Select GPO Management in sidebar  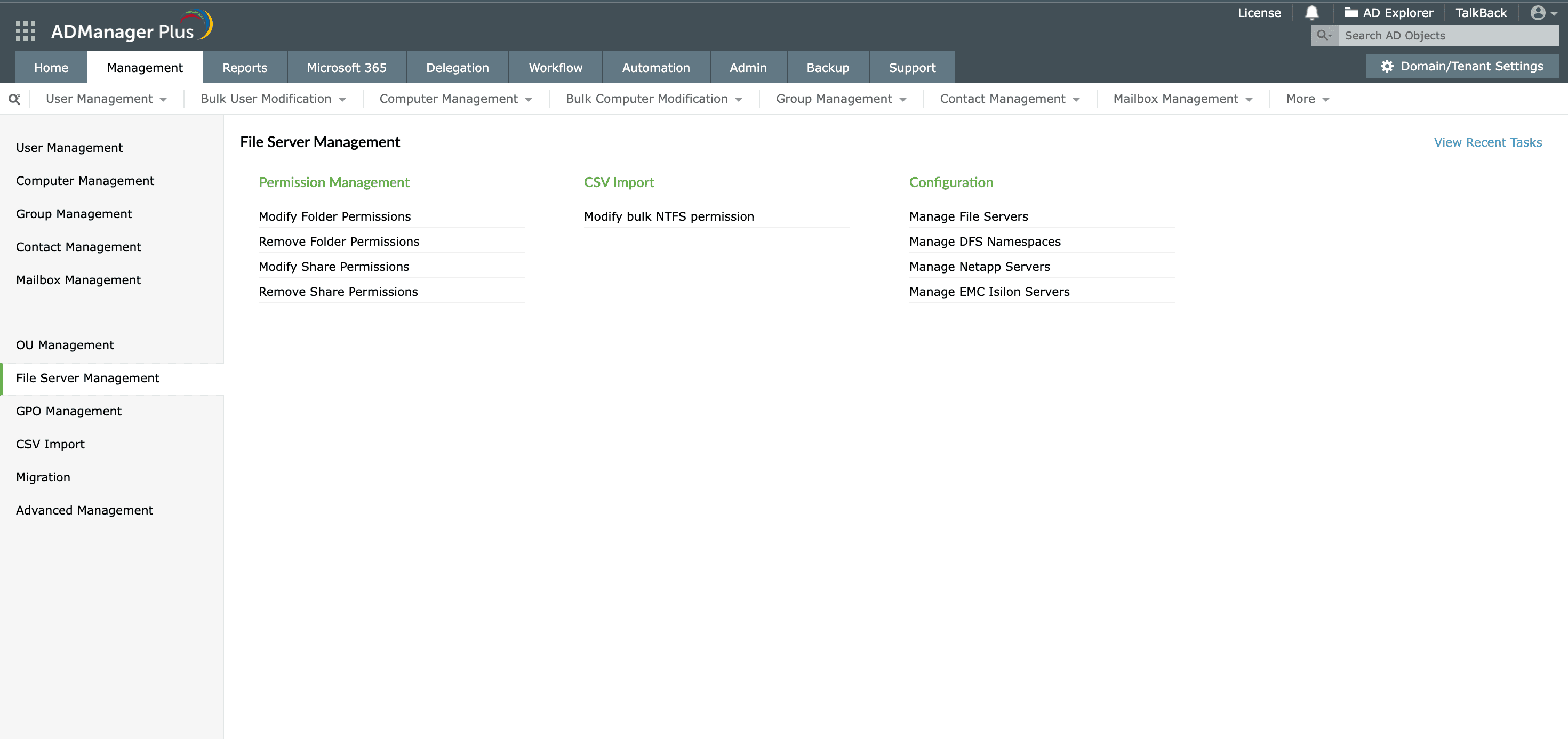pyautogui.click(x=69, y=411)
